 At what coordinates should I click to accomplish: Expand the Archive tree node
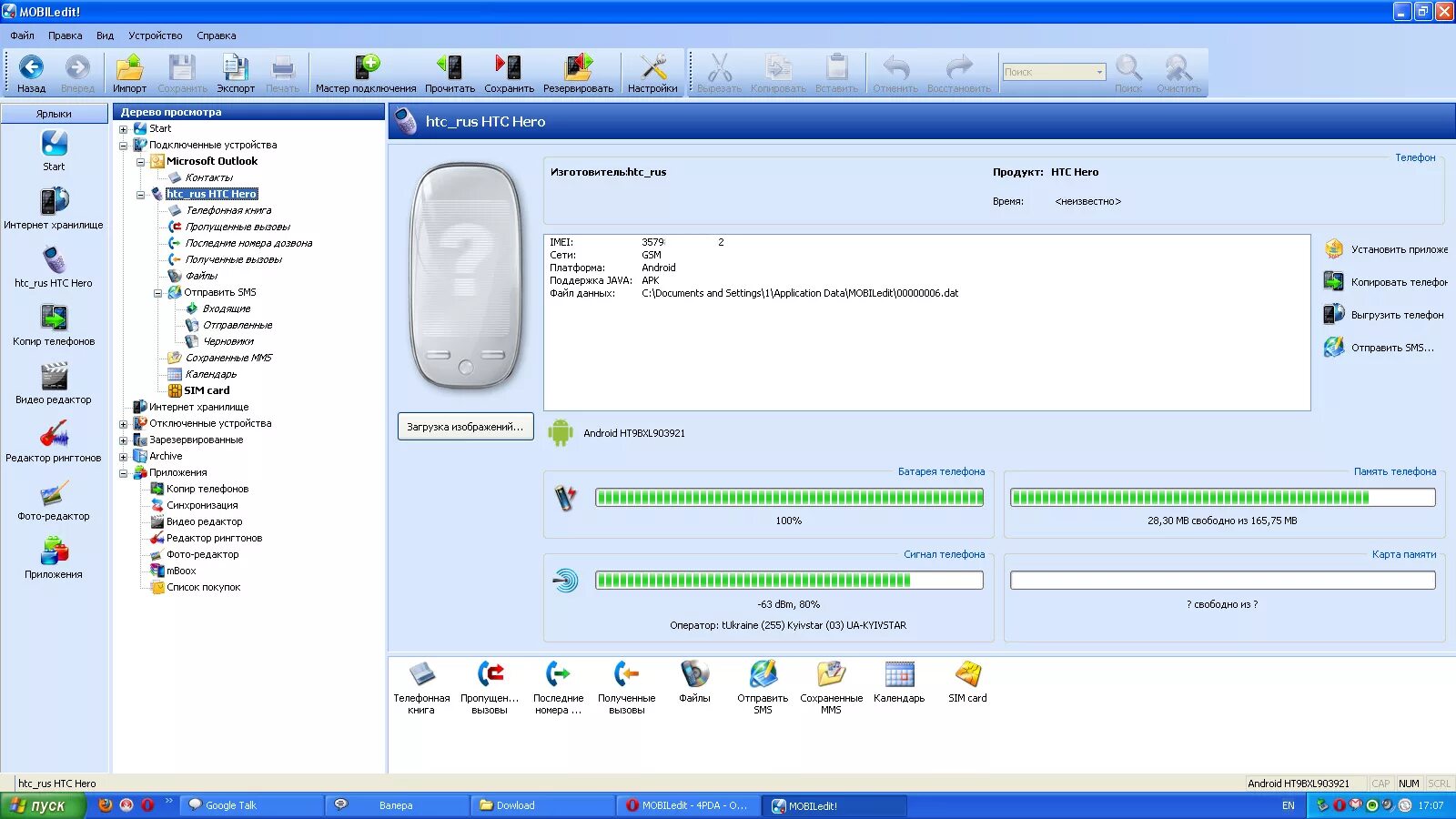(124, 457)
